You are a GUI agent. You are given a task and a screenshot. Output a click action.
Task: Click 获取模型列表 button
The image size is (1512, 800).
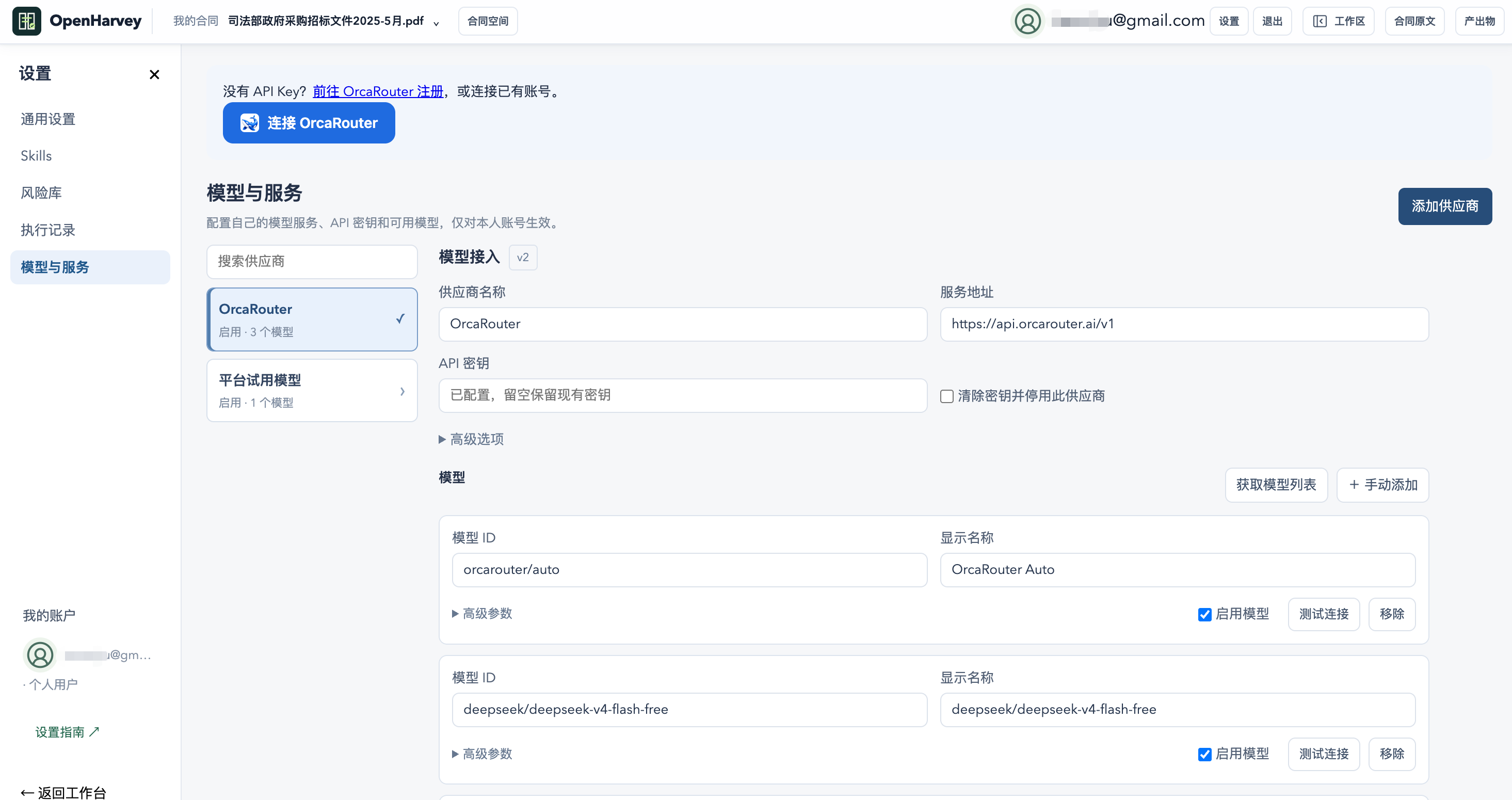[x=1276, y=485]
